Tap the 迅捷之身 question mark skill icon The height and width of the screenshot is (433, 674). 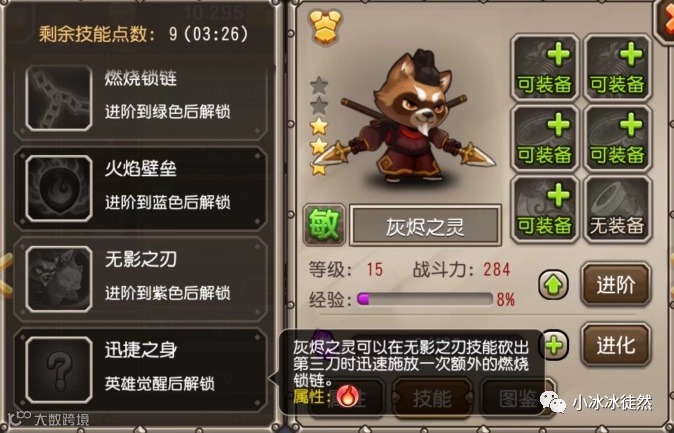[59, 370]
